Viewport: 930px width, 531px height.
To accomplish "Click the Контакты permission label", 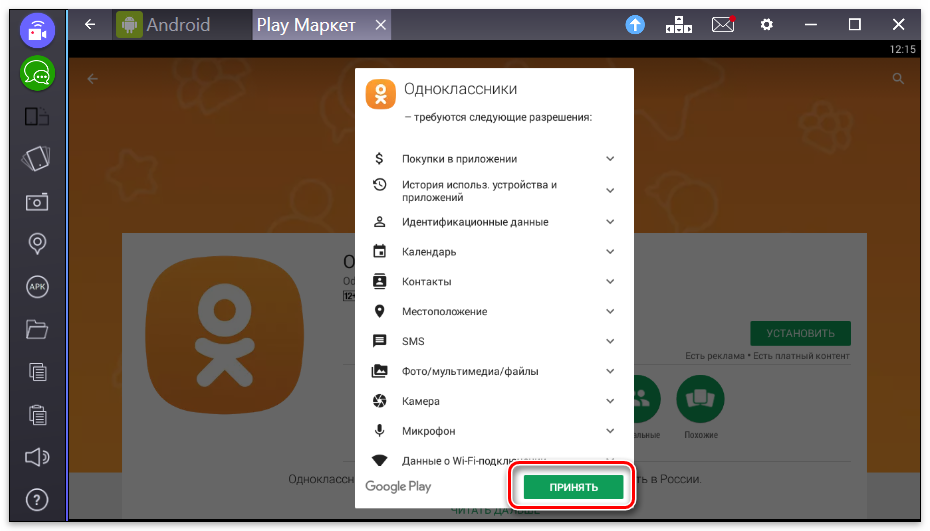I will pyautogui.click(x=426, y=282).
